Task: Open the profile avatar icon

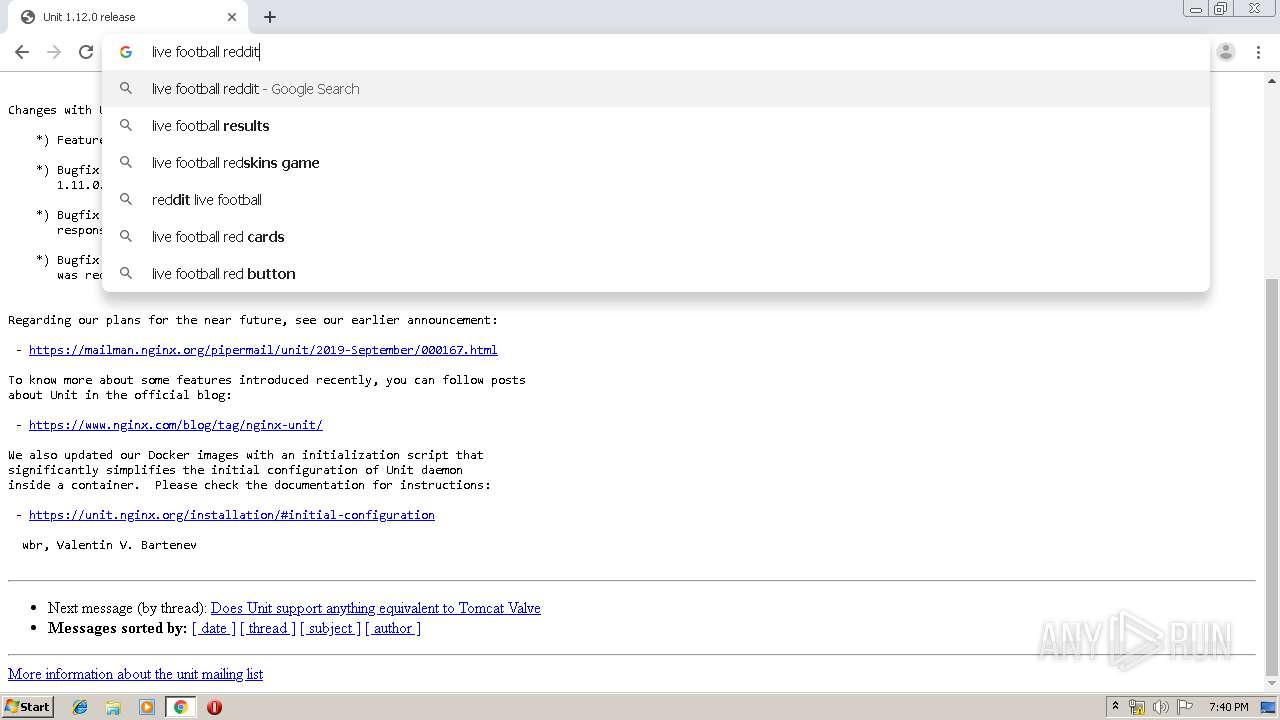Action: click(1226, 52)
